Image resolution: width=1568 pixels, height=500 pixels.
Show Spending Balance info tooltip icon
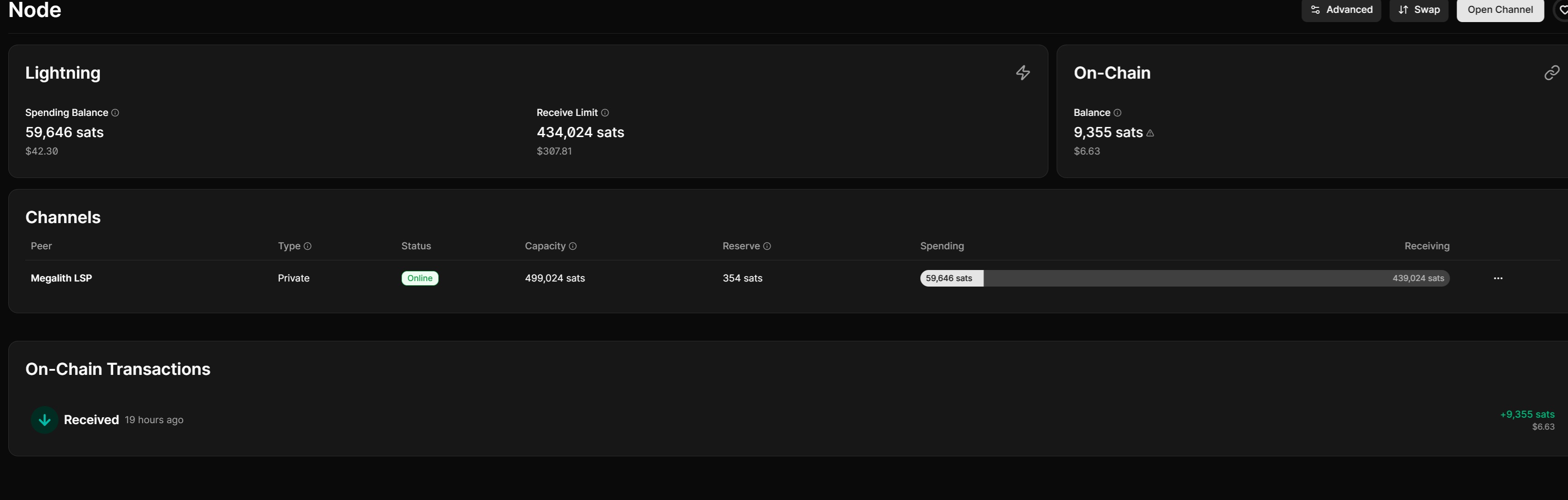click(115, 113)
